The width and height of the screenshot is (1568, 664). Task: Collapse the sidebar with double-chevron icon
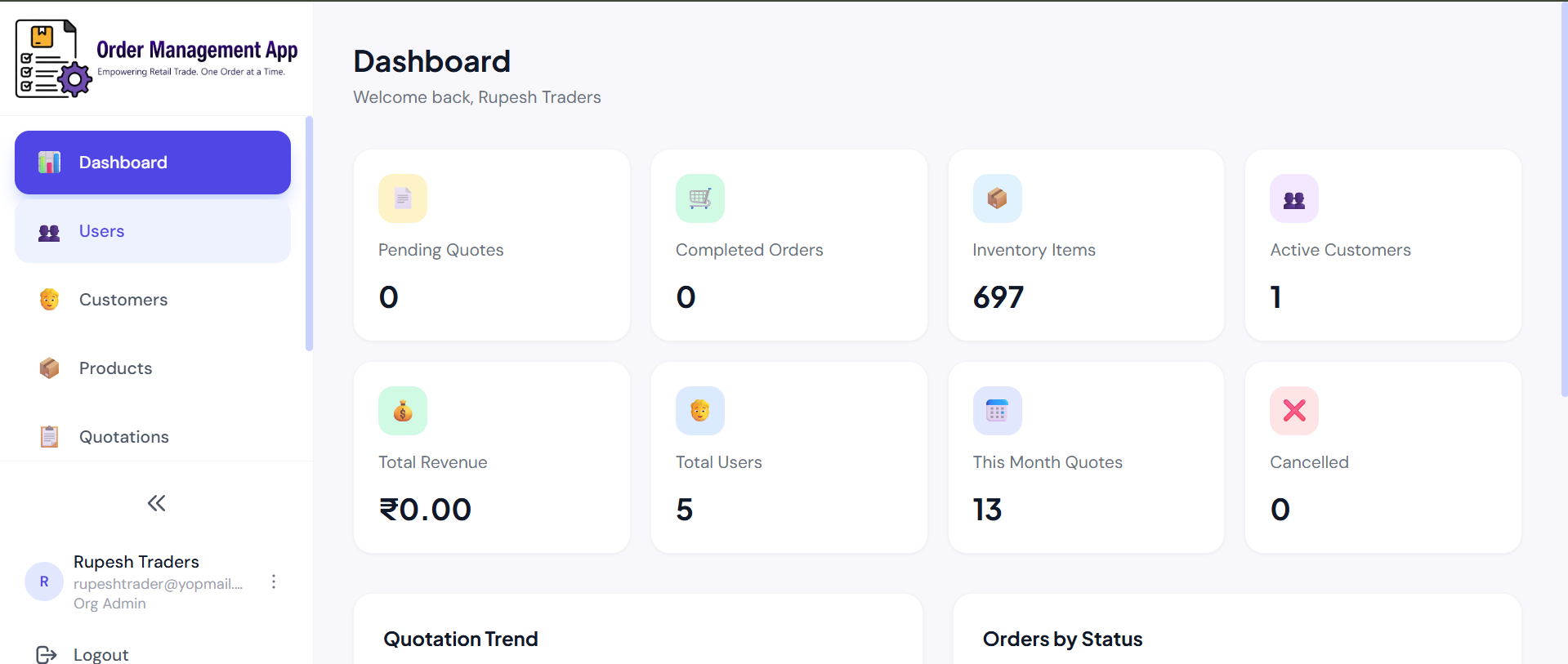(156, 503)
